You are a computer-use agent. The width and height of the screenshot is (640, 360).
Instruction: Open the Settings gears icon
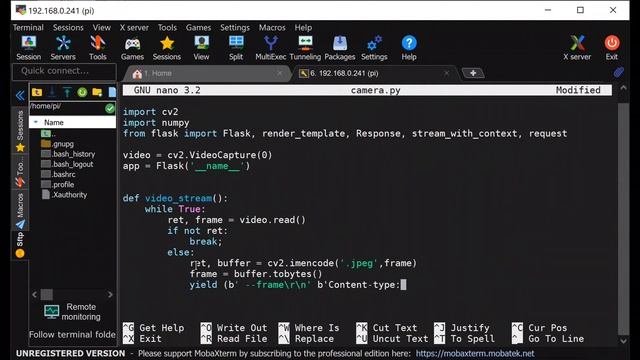point(374,48)
